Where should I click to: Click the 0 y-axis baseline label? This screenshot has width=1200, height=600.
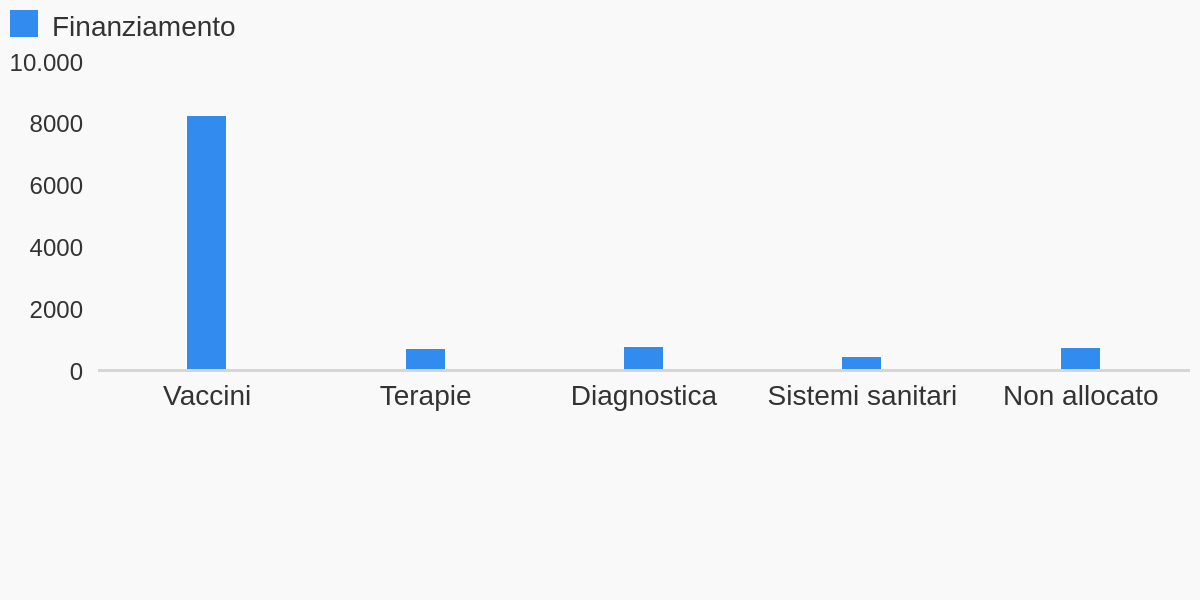click(x=76, y=372)
